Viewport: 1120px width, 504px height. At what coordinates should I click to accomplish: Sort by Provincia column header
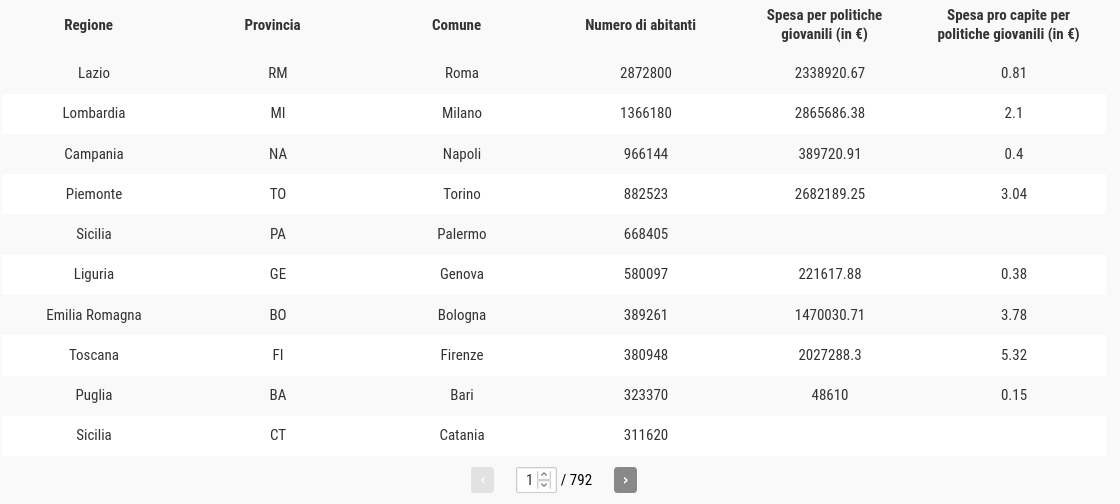(x=272, y=25)
